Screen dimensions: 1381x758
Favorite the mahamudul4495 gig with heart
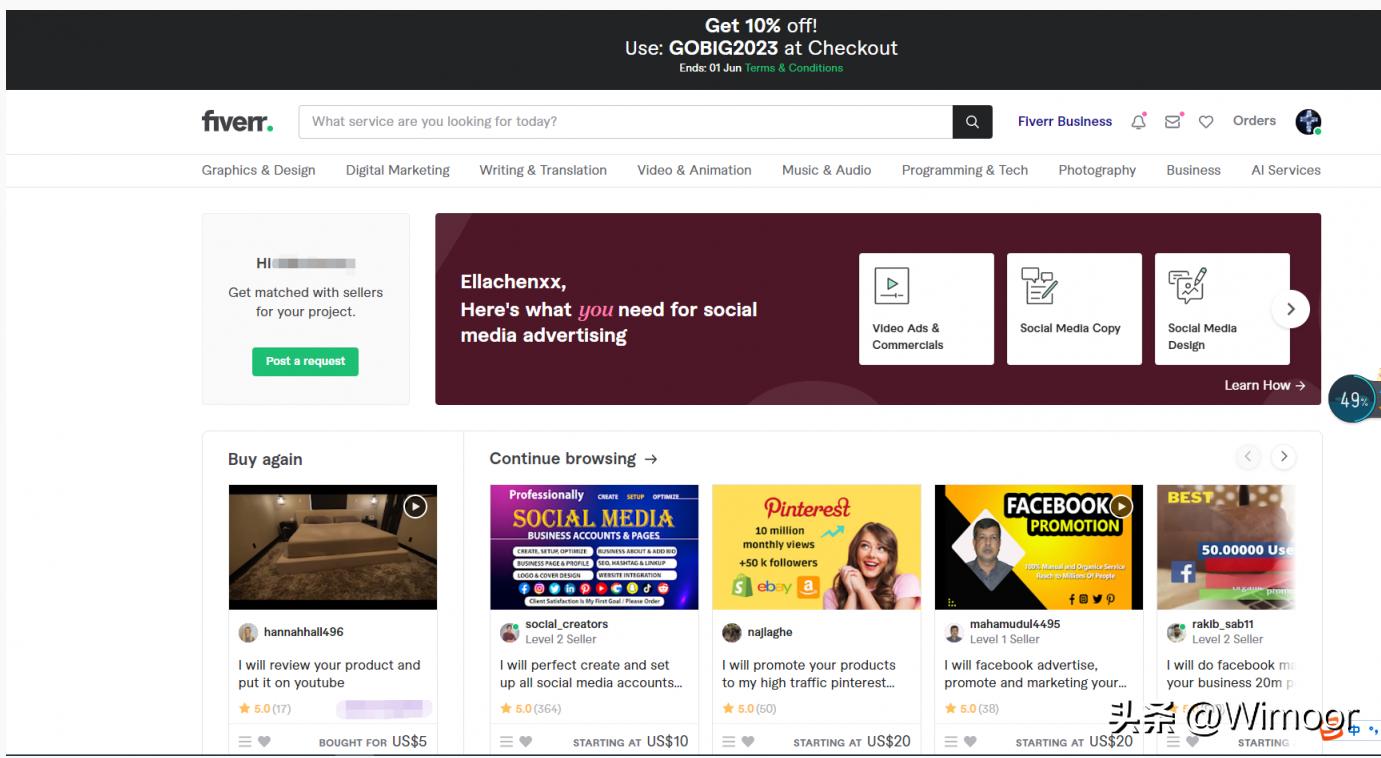970,742
